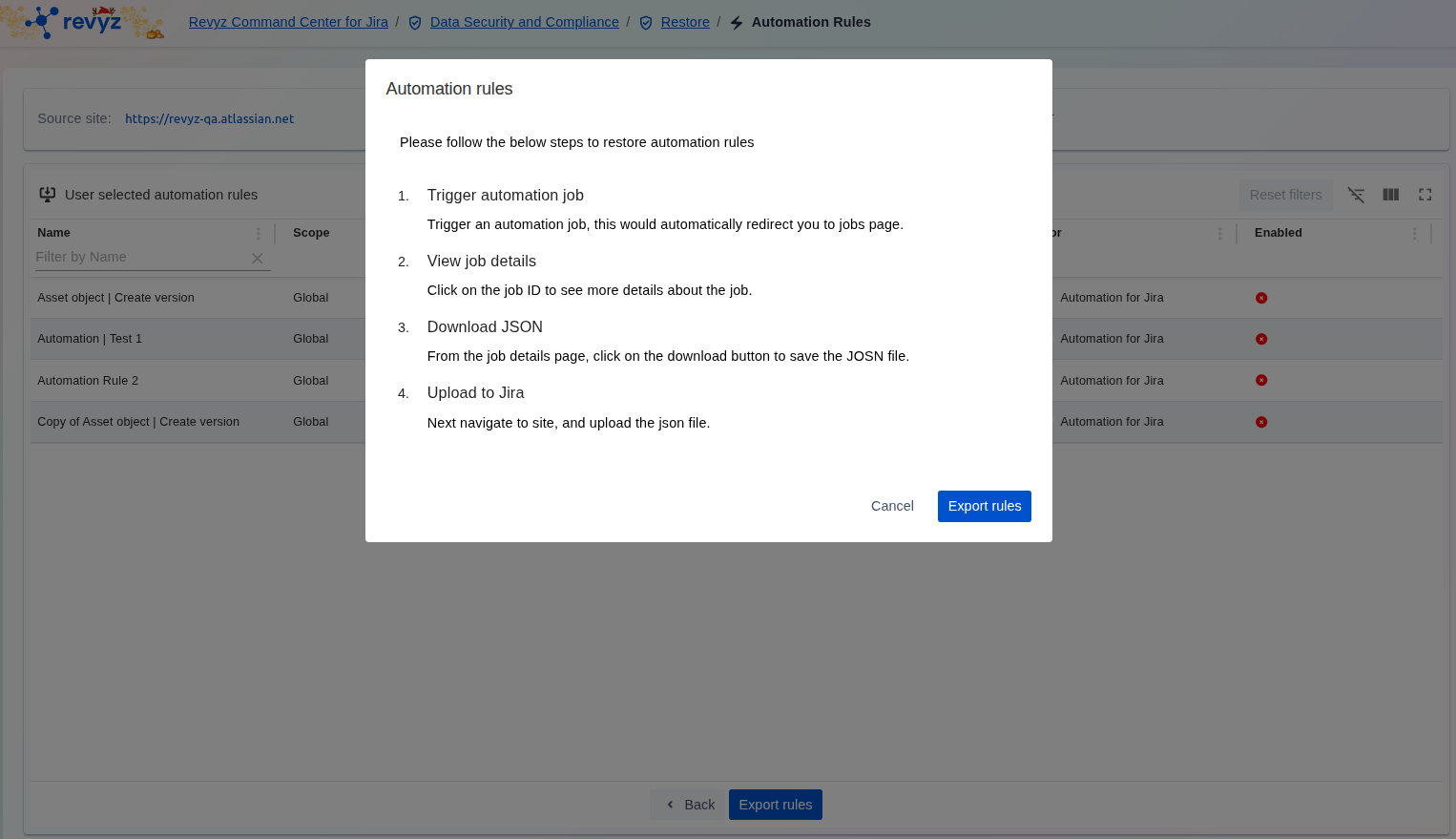
Task: Open Name column options menu
Action: click(258, 234)
